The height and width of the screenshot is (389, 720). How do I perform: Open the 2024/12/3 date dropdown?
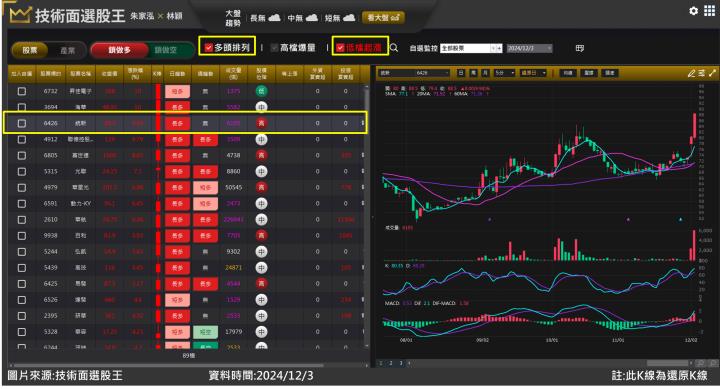pyautogui.click(x=529, y=48)
